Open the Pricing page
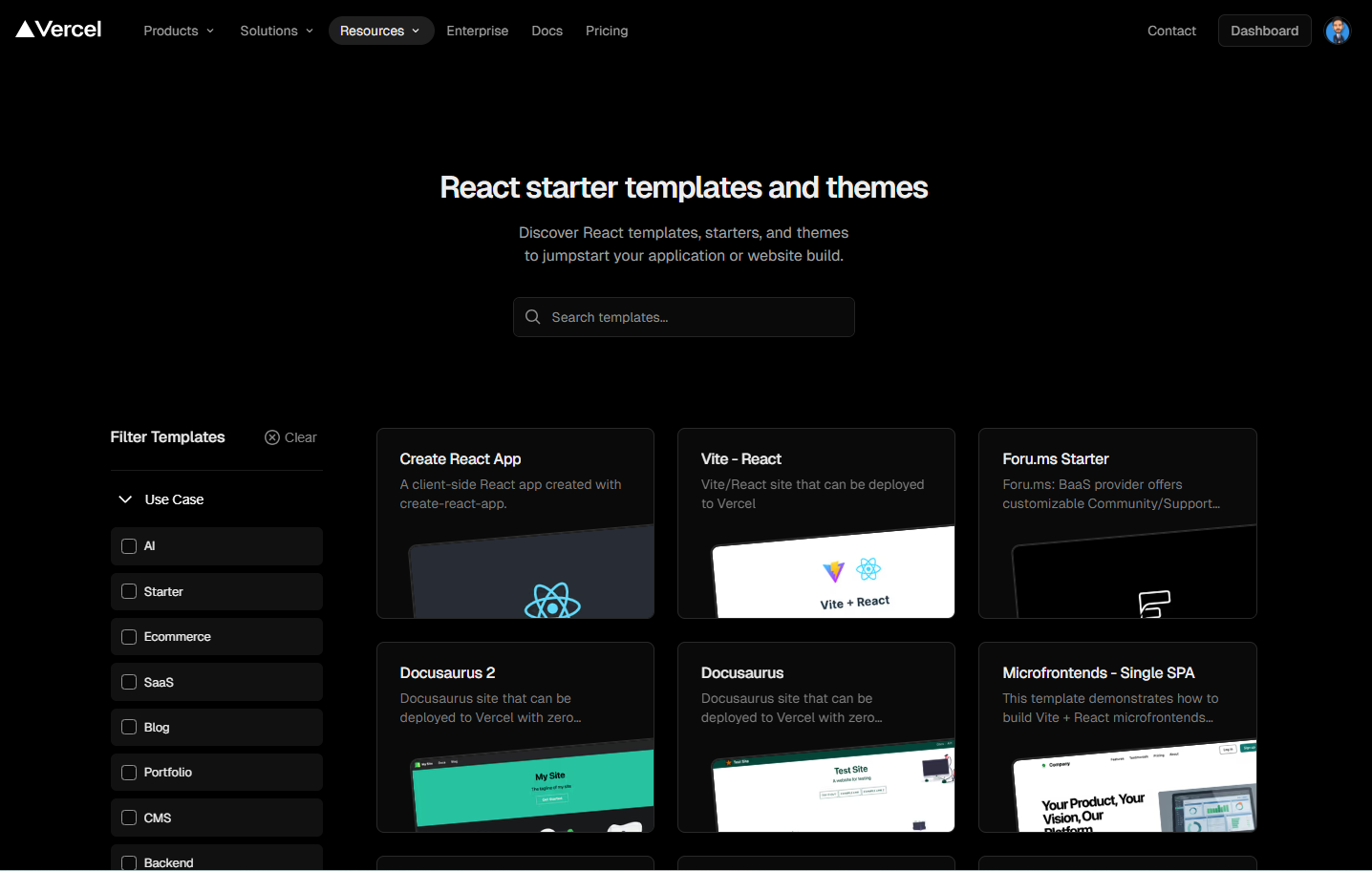Viewport: 1372px width, 871px height. [x=607, y=31]
